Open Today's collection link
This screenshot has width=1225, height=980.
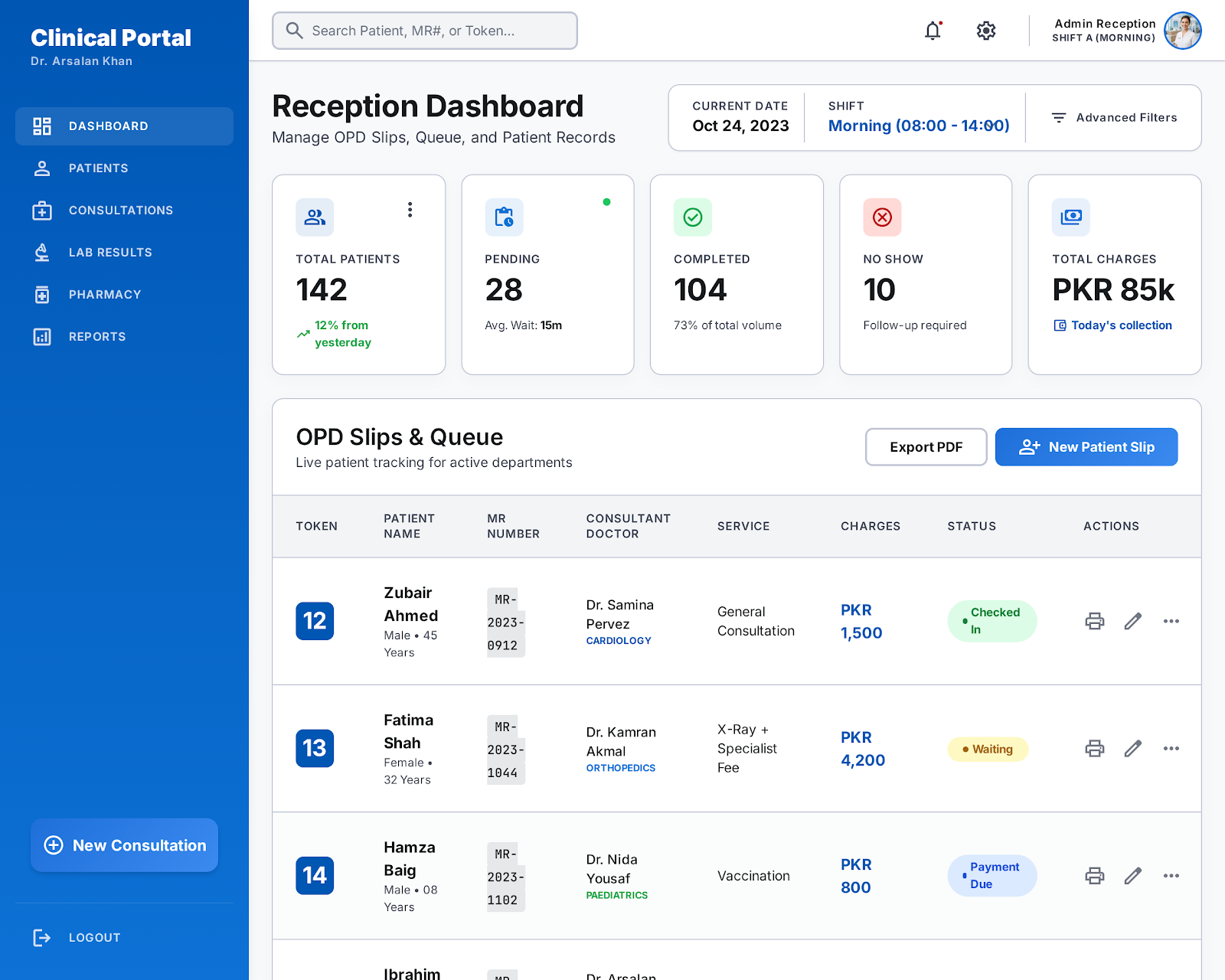pyautogui.click(x=1113, y=325)
